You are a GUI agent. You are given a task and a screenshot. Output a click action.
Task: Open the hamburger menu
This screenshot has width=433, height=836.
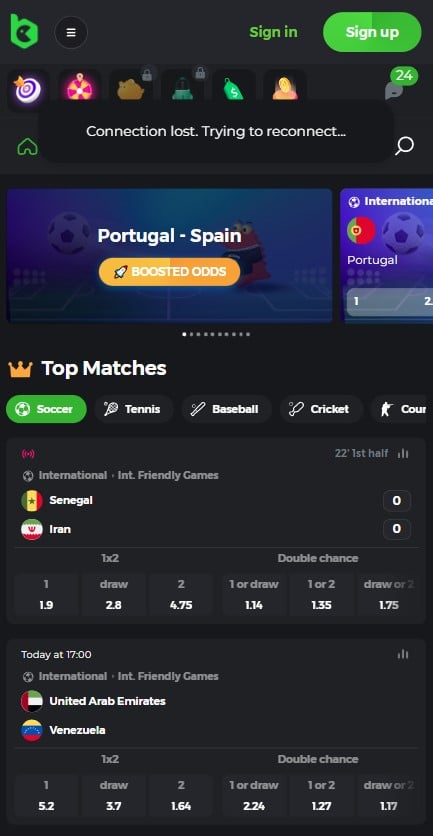71,33
